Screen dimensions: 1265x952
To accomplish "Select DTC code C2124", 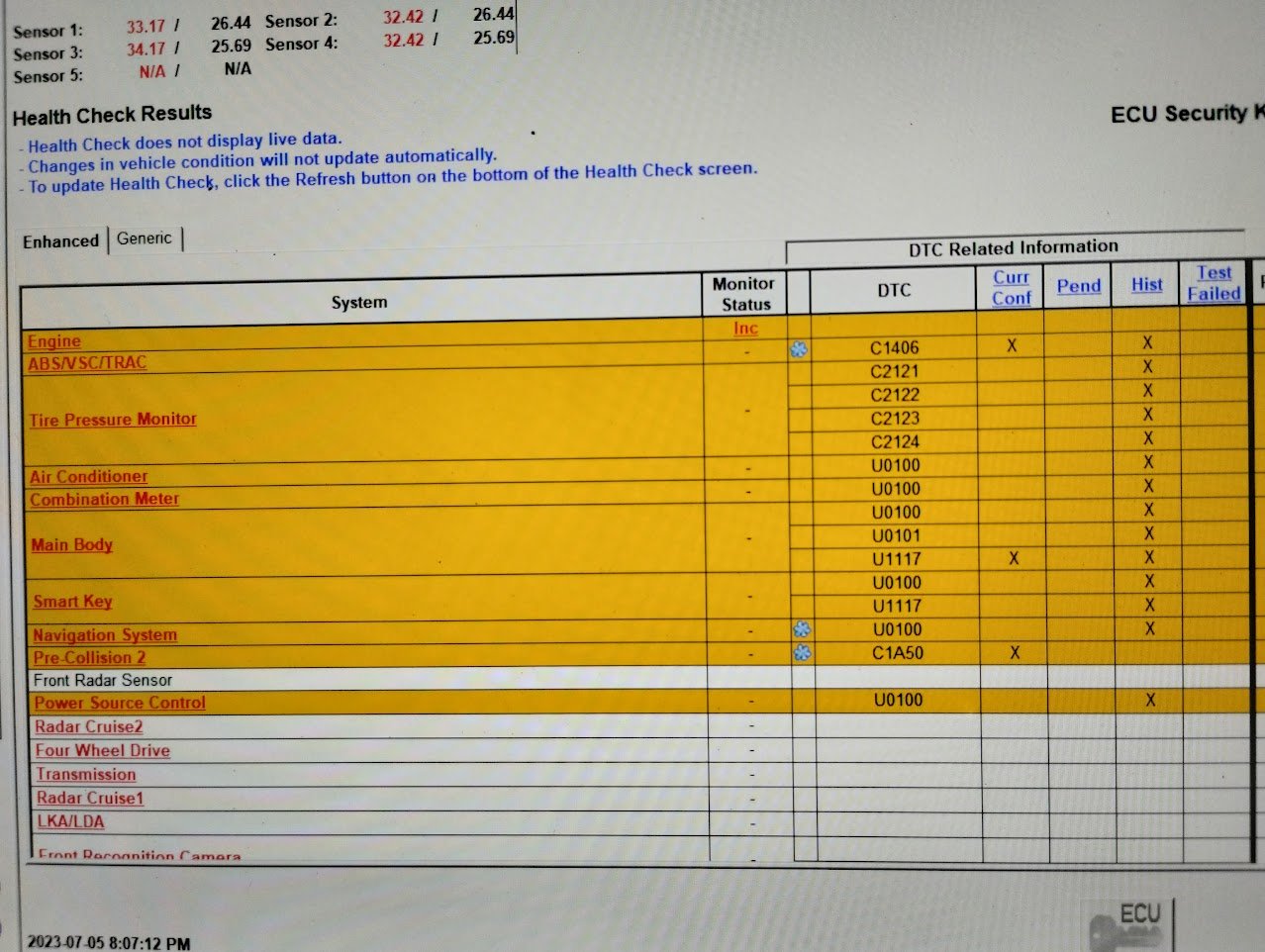I will (x=895, y=442).
